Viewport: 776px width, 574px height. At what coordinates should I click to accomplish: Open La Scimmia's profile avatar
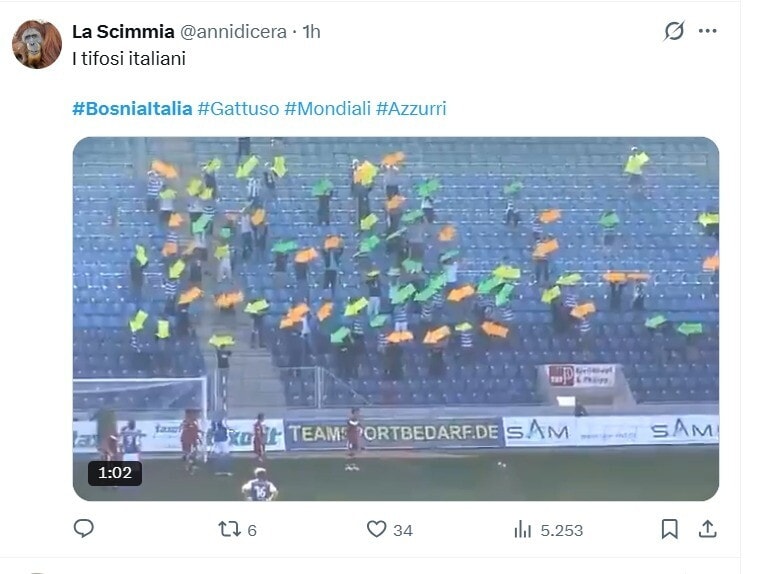pos(37,44)
